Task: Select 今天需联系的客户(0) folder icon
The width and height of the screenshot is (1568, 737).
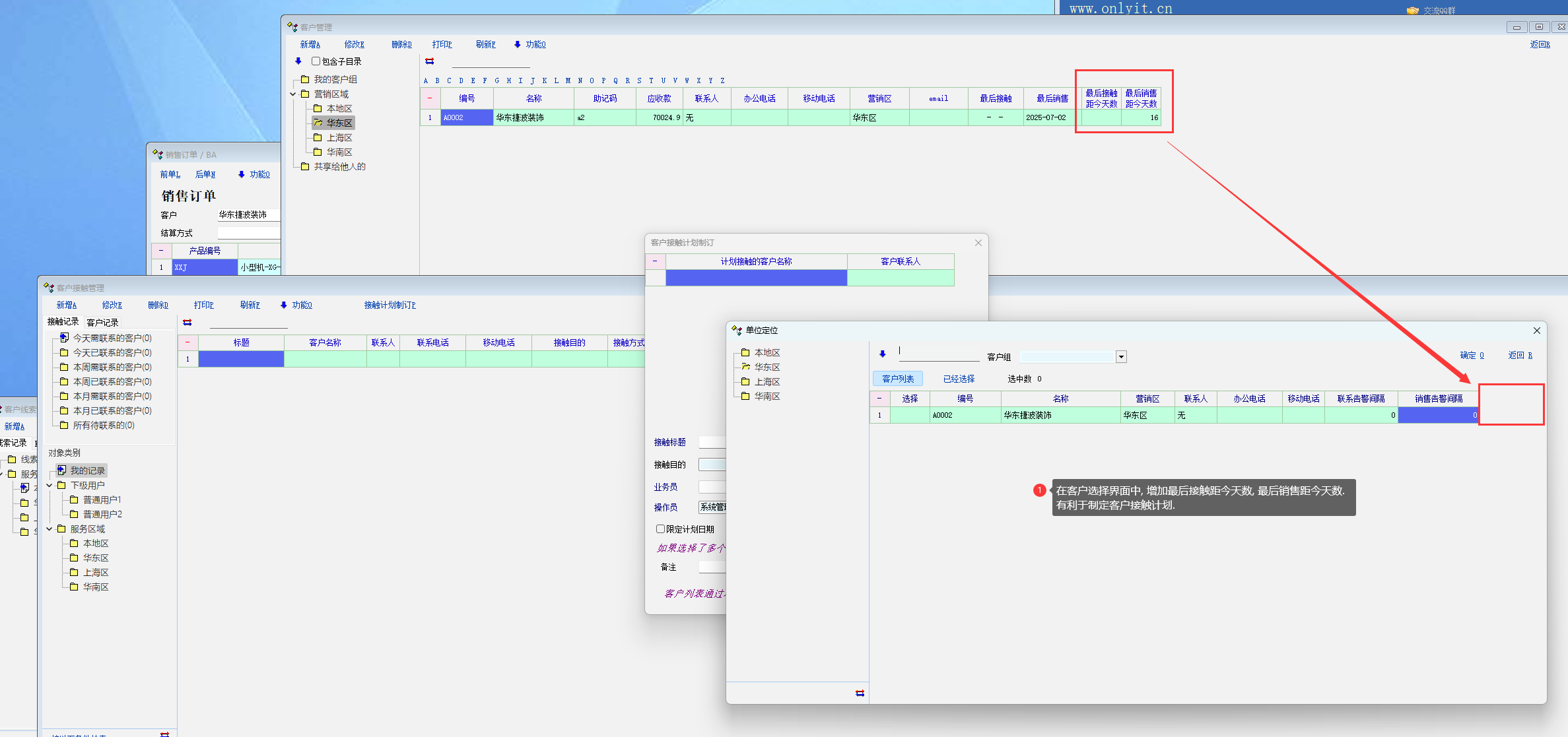Action: (x=64, y=338)
